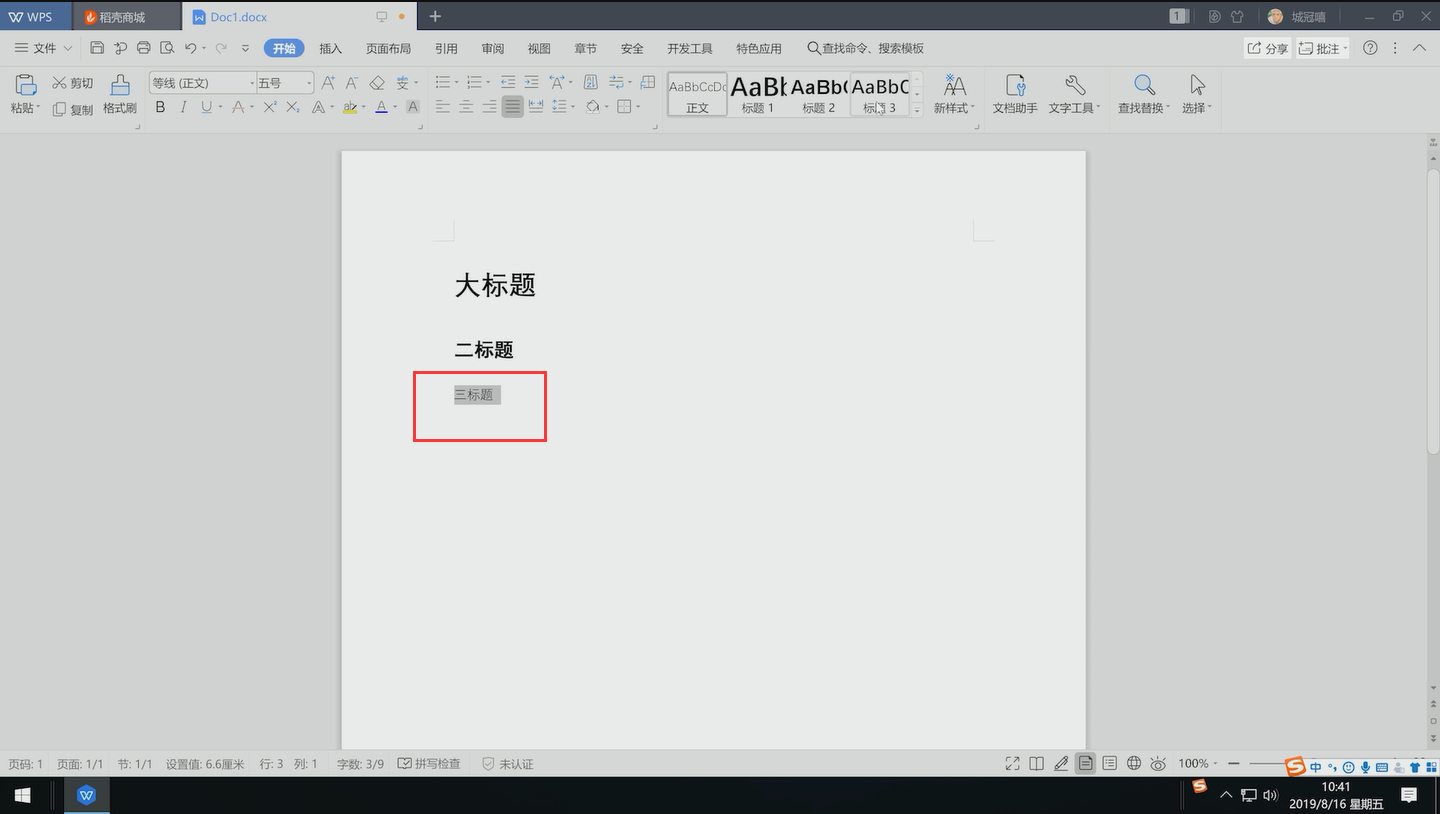Switch to web layout globe view
This screenshot has height=814, width=1440.
pyautogui.click(x=1134, y=763)
